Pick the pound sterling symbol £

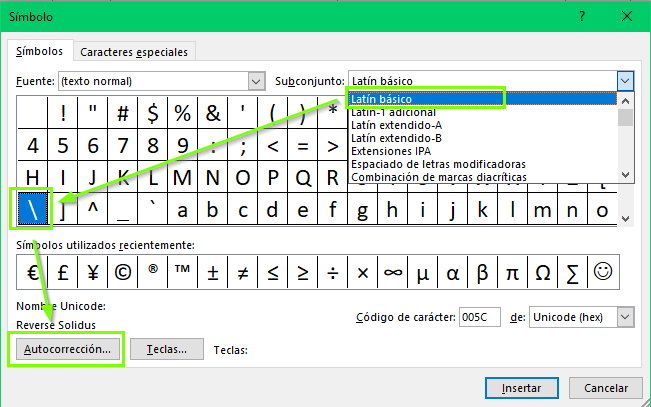tap(63, 272)
